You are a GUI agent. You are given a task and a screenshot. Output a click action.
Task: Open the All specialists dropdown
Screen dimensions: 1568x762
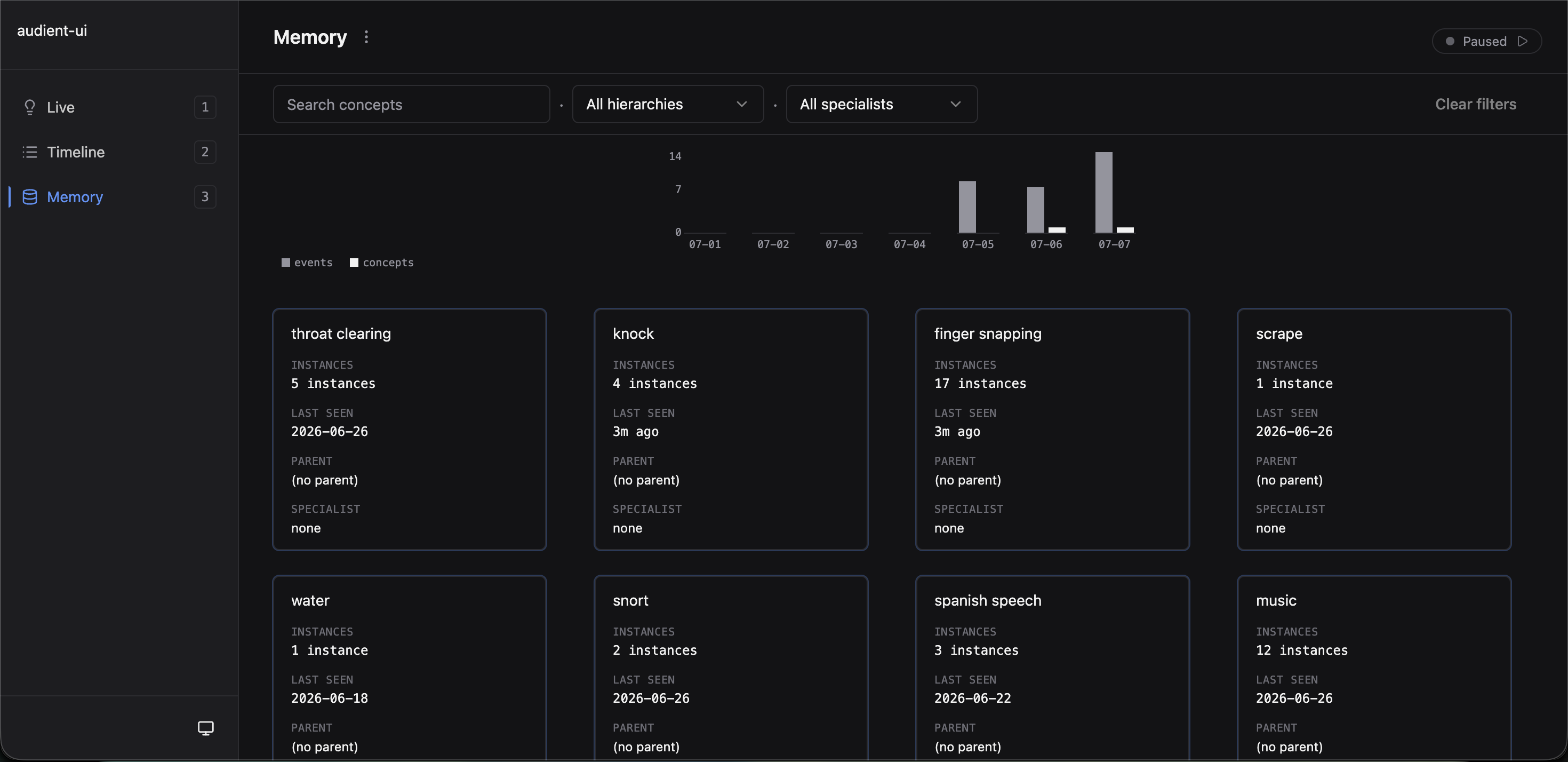[x=882, y=104]
